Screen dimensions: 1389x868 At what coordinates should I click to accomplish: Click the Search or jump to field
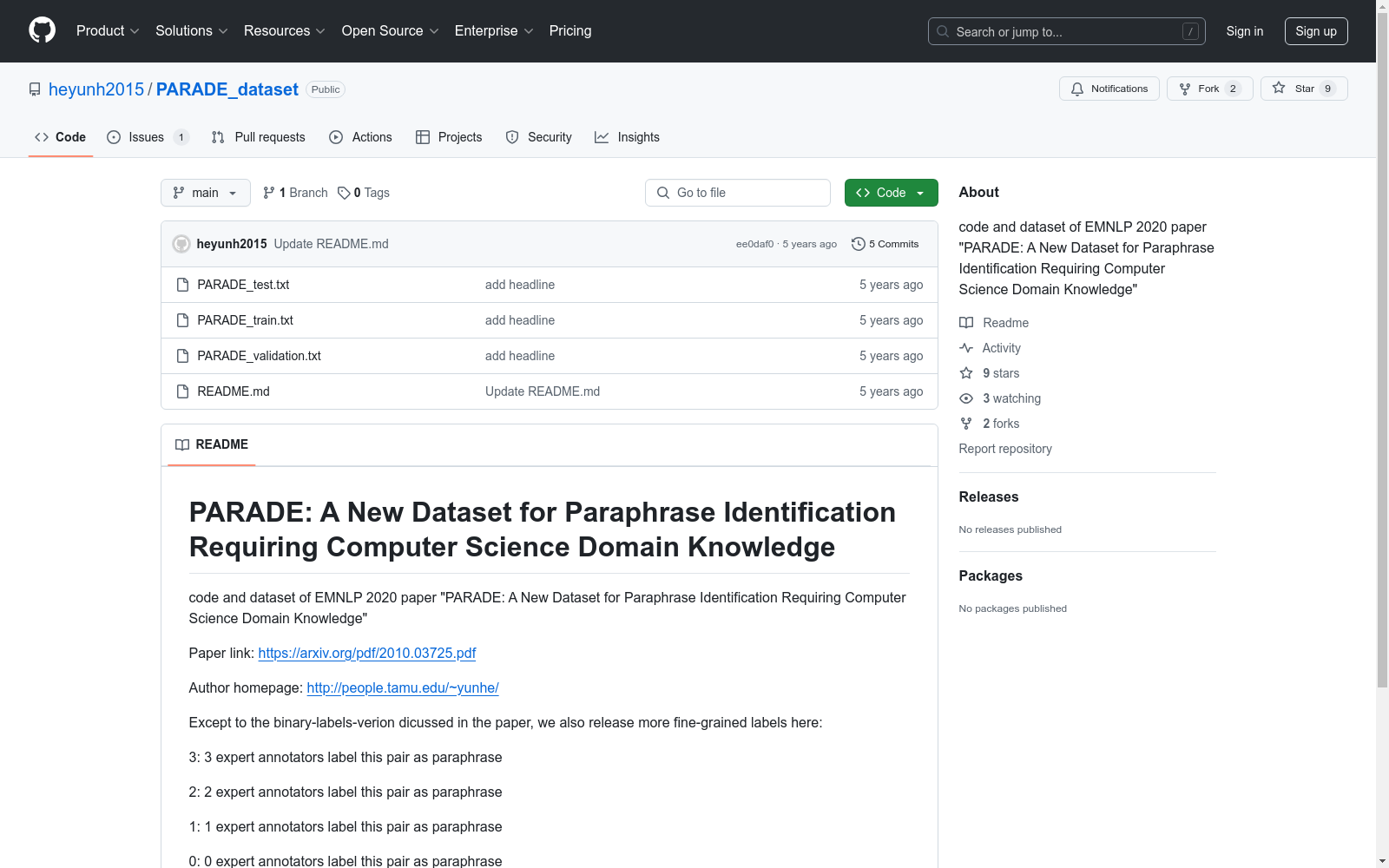coord(1067,31)
